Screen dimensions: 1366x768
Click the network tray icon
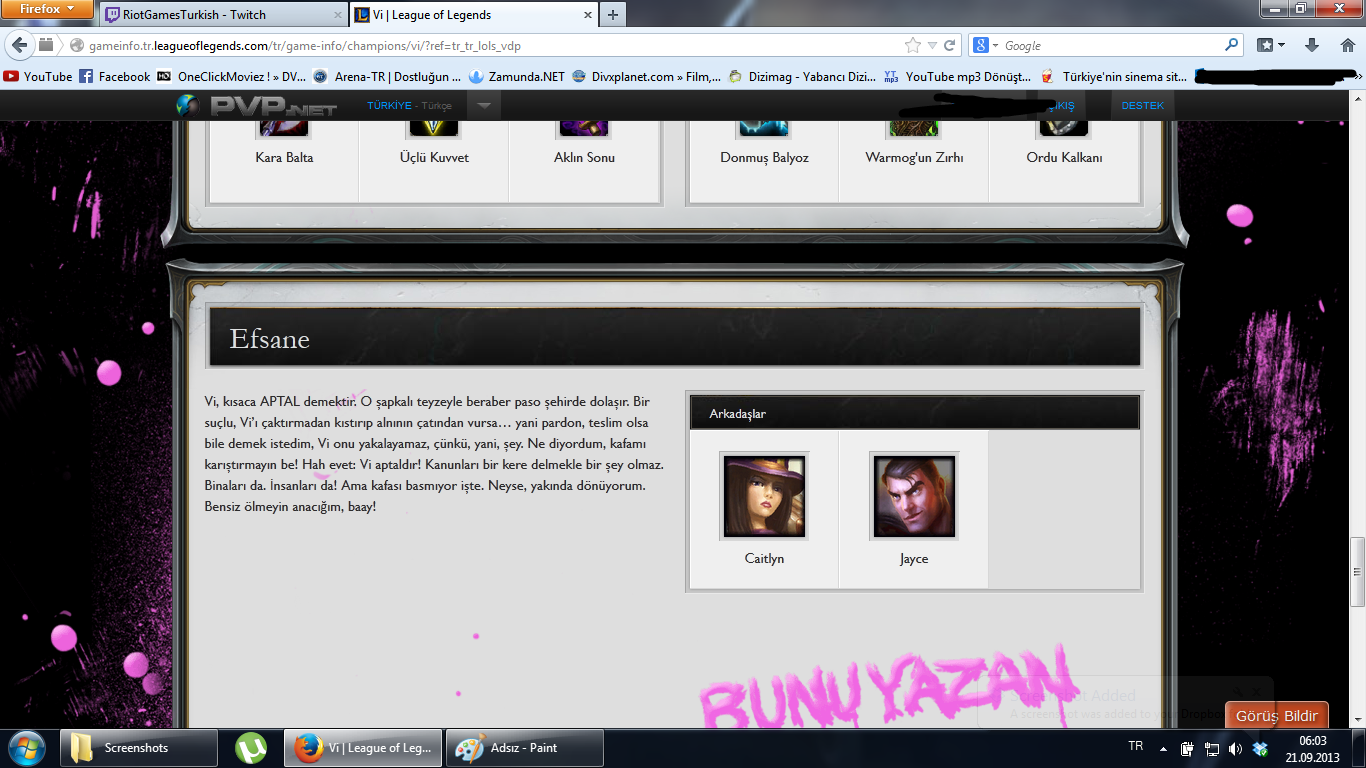(1211, 748)
